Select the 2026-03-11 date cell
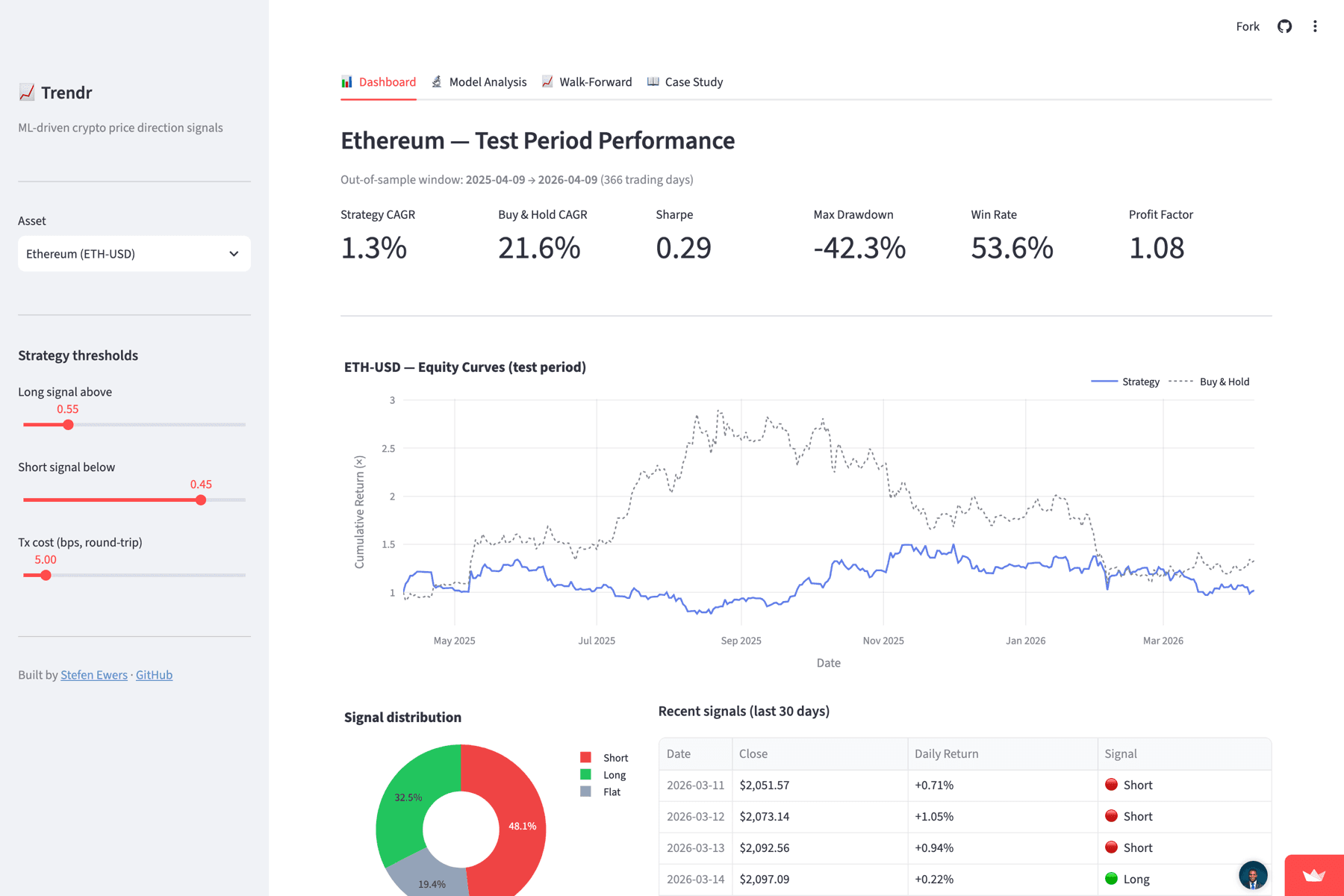This screenshot has width=1344, height=896. coord(696,785)
